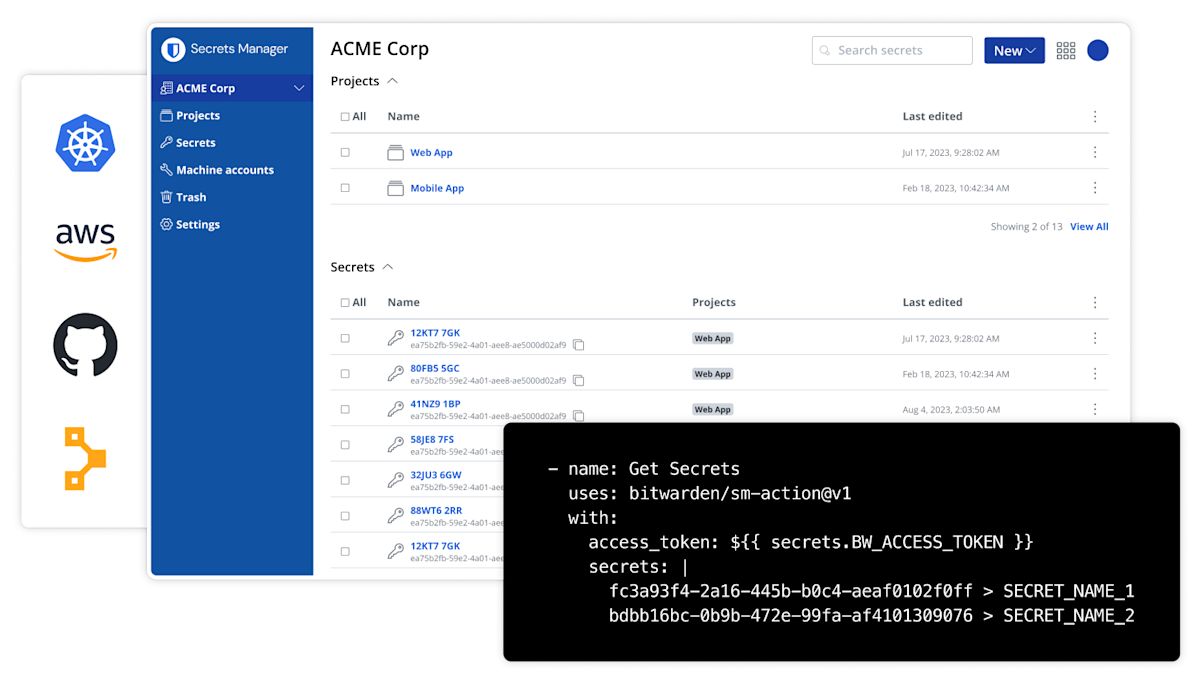This screenshot has height=686, width=1200.
Task: Click the code line ending with SECRET_NAME_1
Action: (872, 591)
